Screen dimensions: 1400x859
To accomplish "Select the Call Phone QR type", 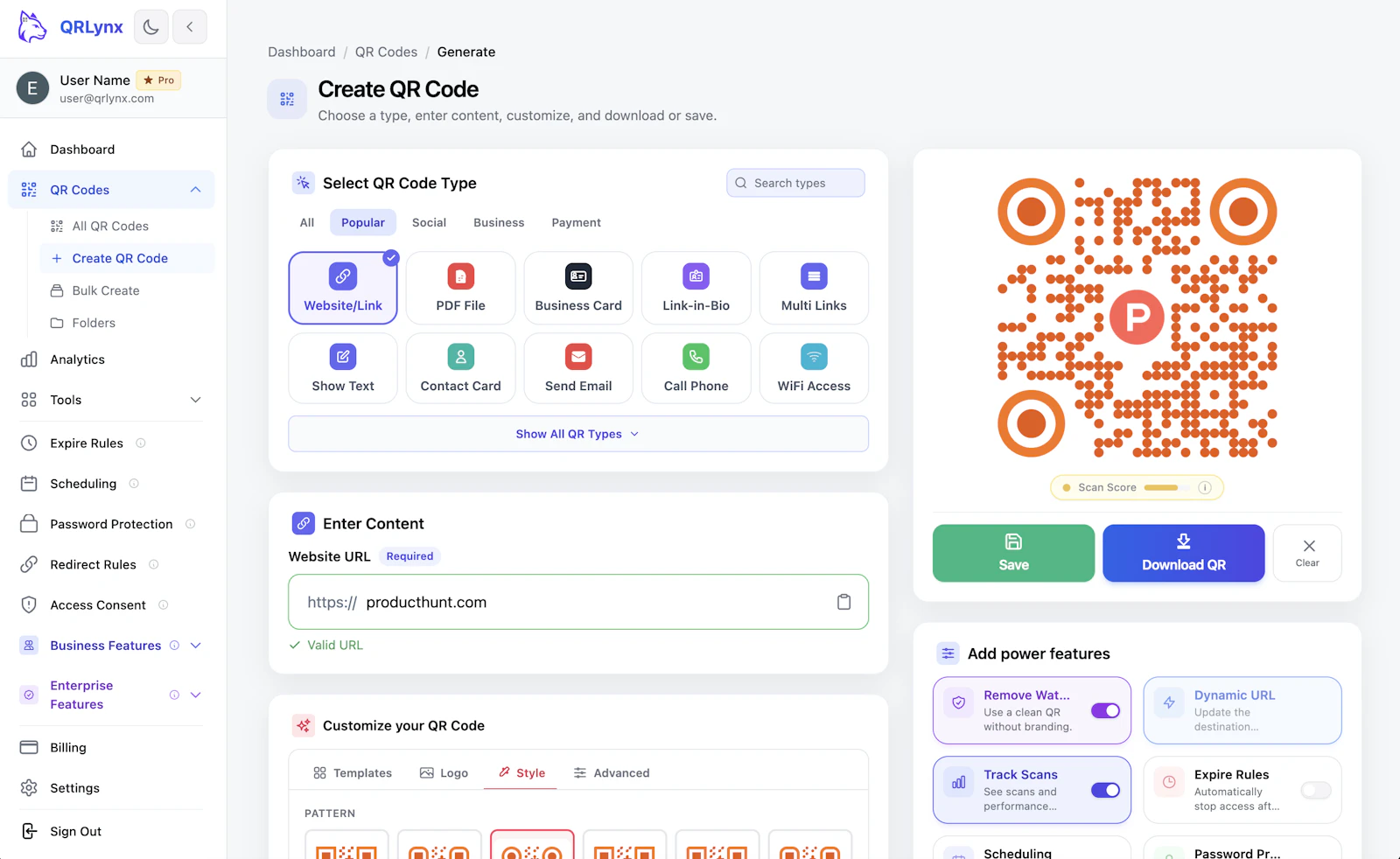I will [696, 368].
